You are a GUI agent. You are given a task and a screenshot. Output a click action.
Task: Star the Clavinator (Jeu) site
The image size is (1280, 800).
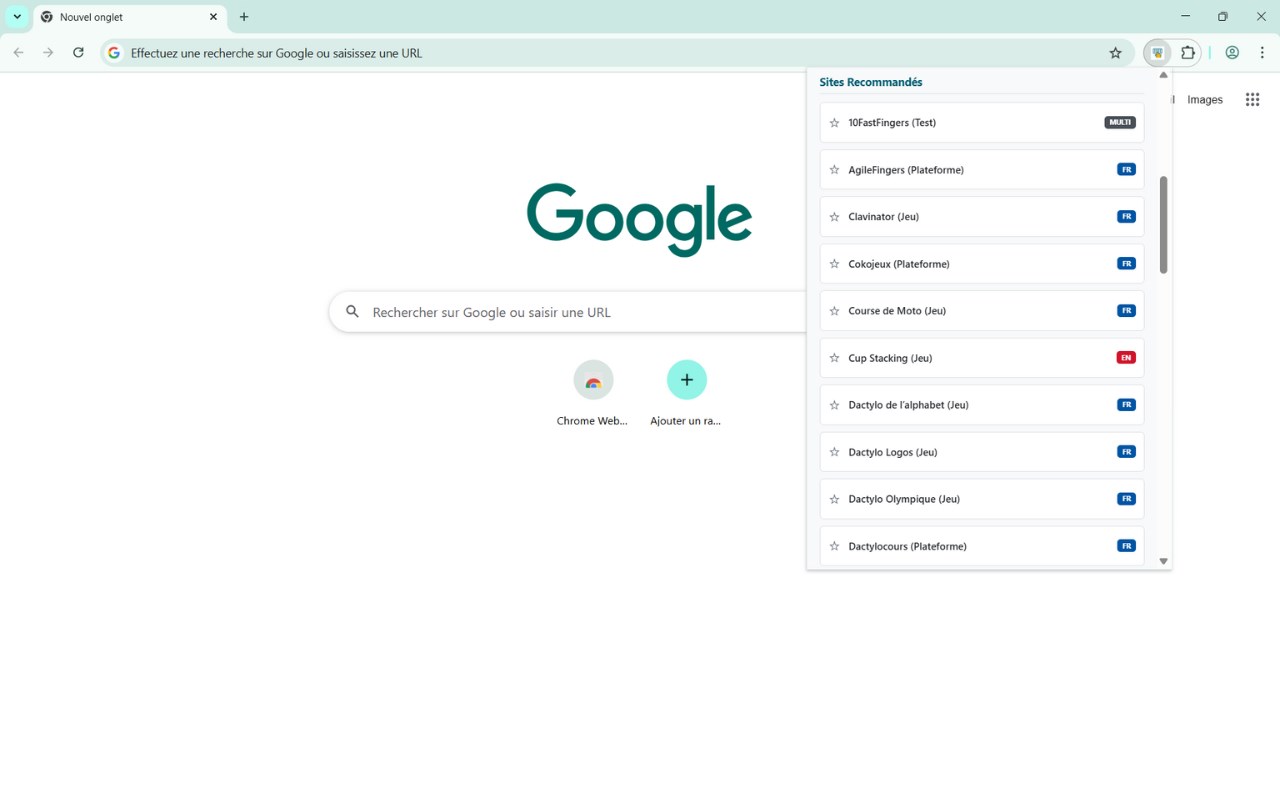click(x=834, y=217)
